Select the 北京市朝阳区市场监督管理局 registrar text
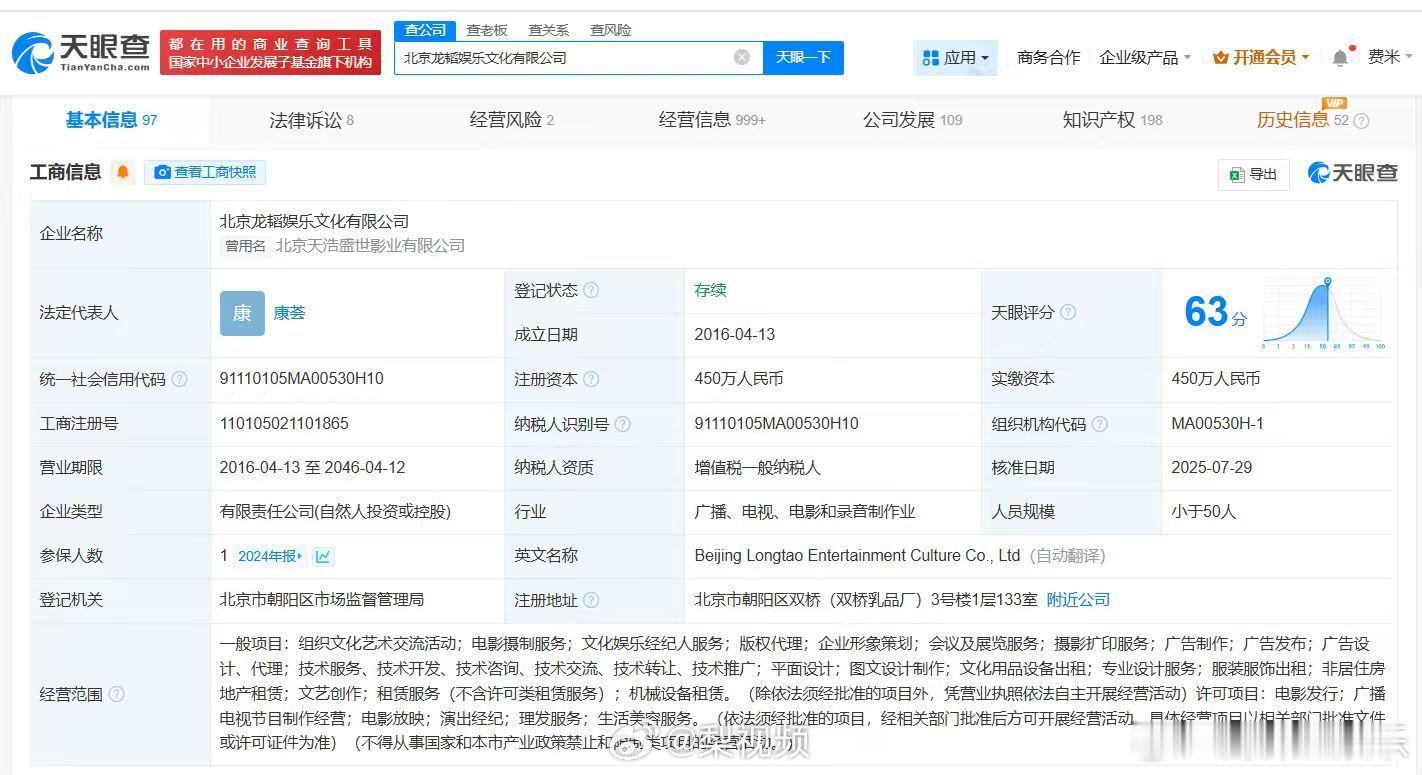Image resolution: width=1422 pixels, height=775 pixels. pos(321,600)
